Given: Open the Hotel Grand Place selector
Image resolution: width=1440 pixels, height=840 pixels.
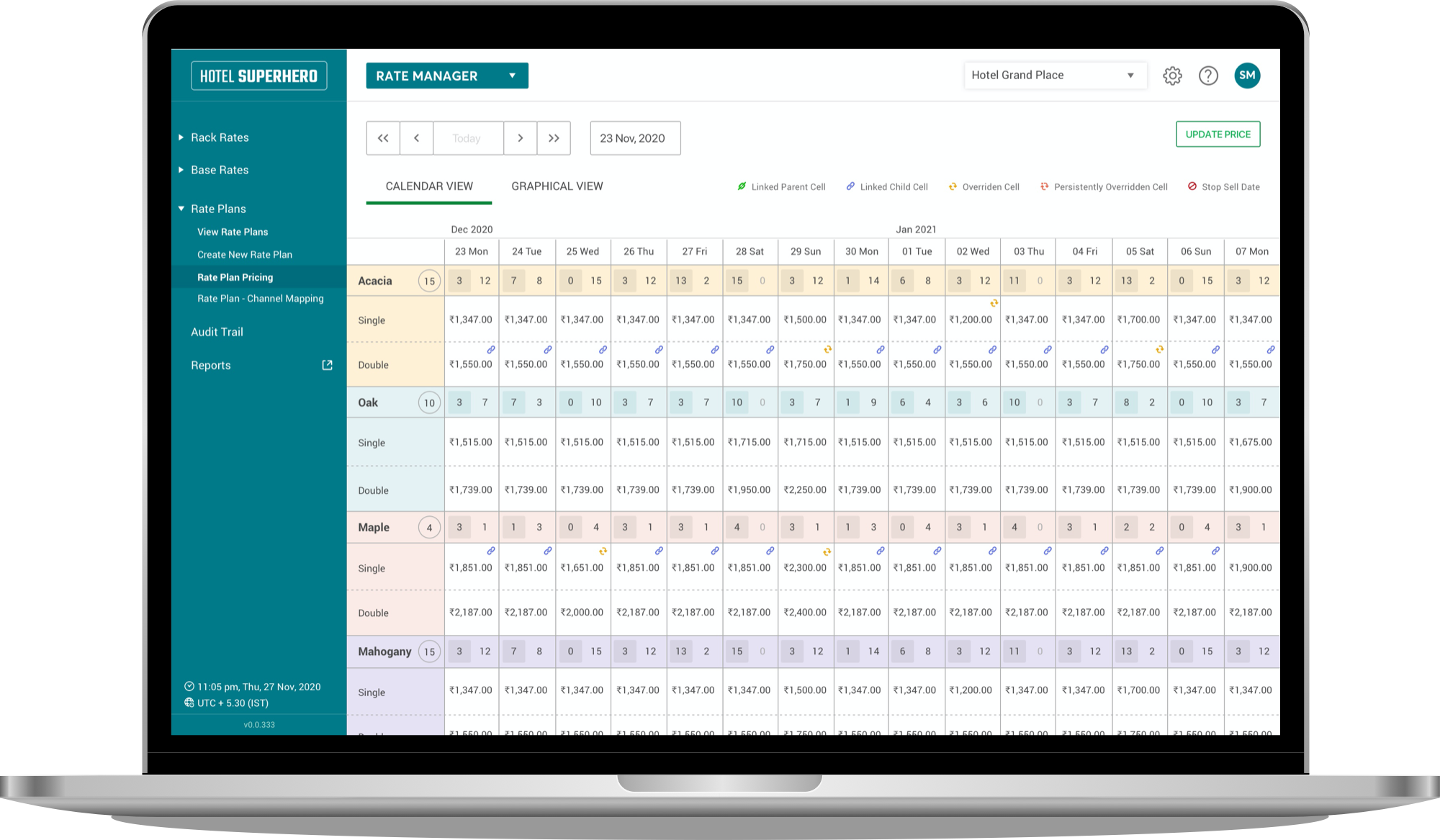Looking at the screenshot, I should [x=1054, y=75].
